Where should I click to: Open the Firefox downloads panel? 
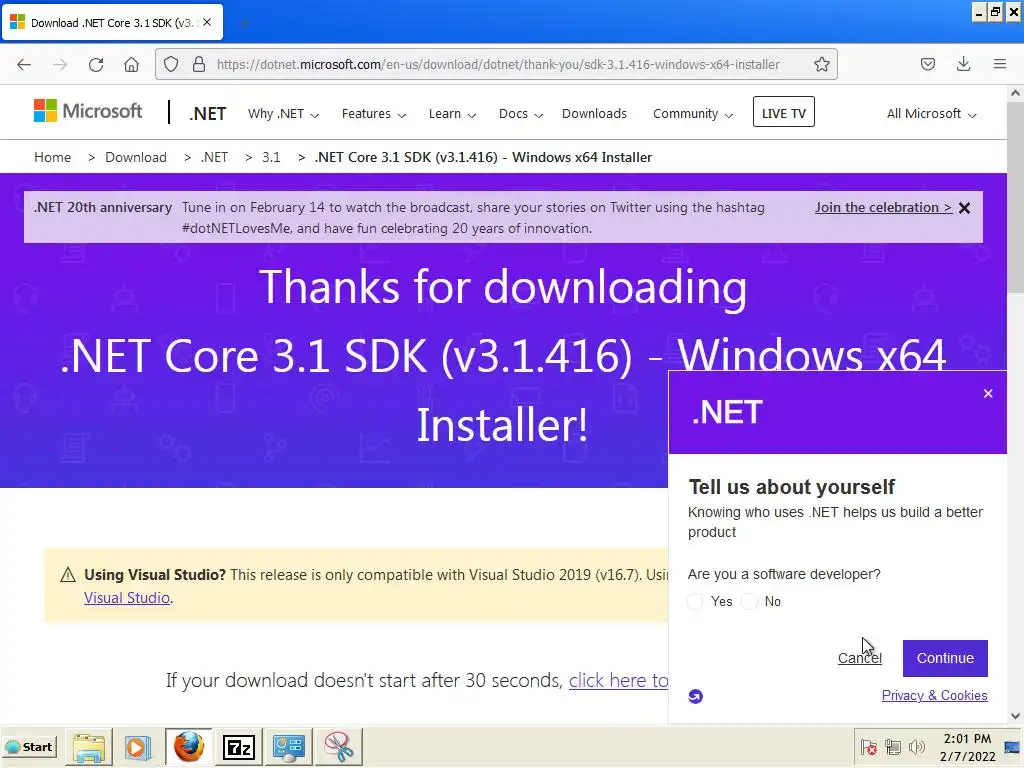(x=963, y=64)
